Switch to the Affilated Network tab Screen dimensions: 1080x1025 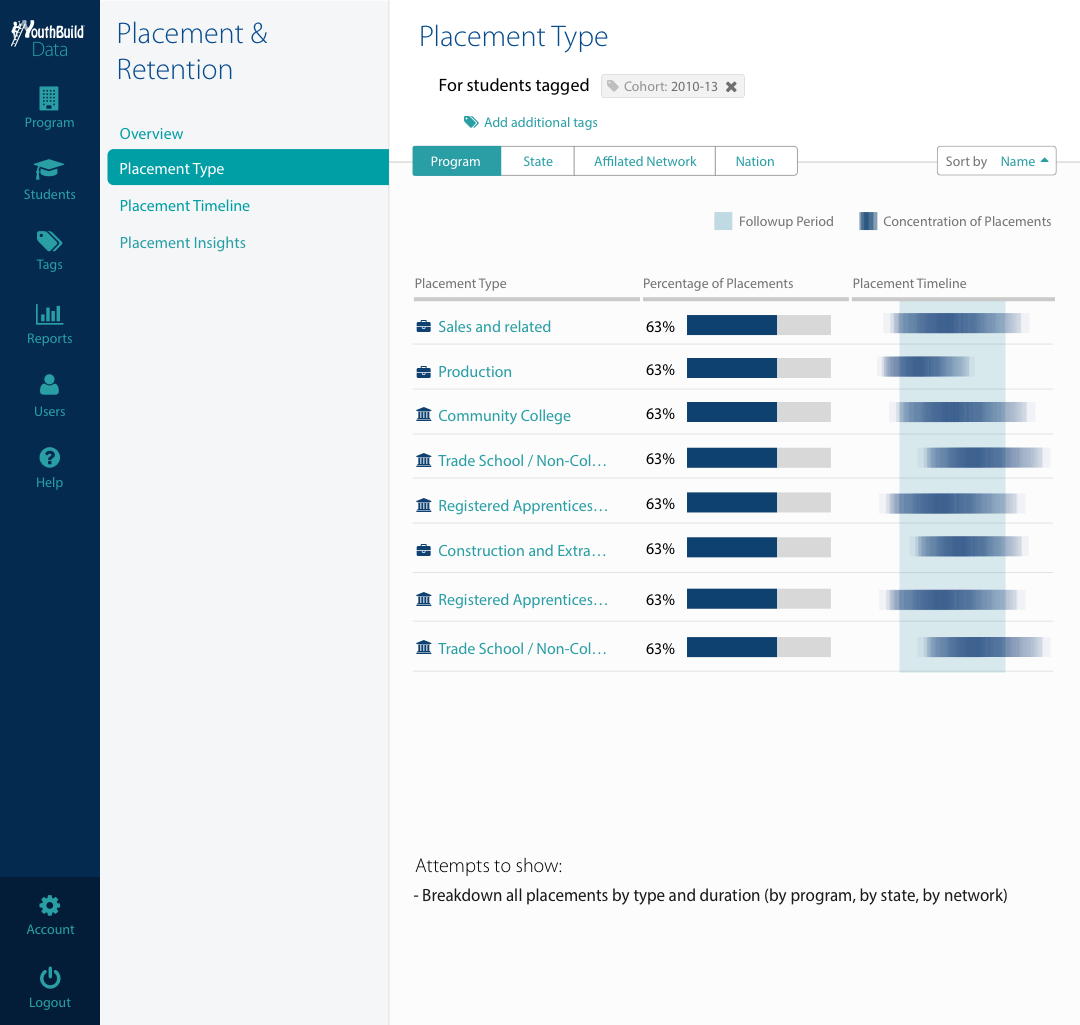pyautogui.click(x=645, y=161)
